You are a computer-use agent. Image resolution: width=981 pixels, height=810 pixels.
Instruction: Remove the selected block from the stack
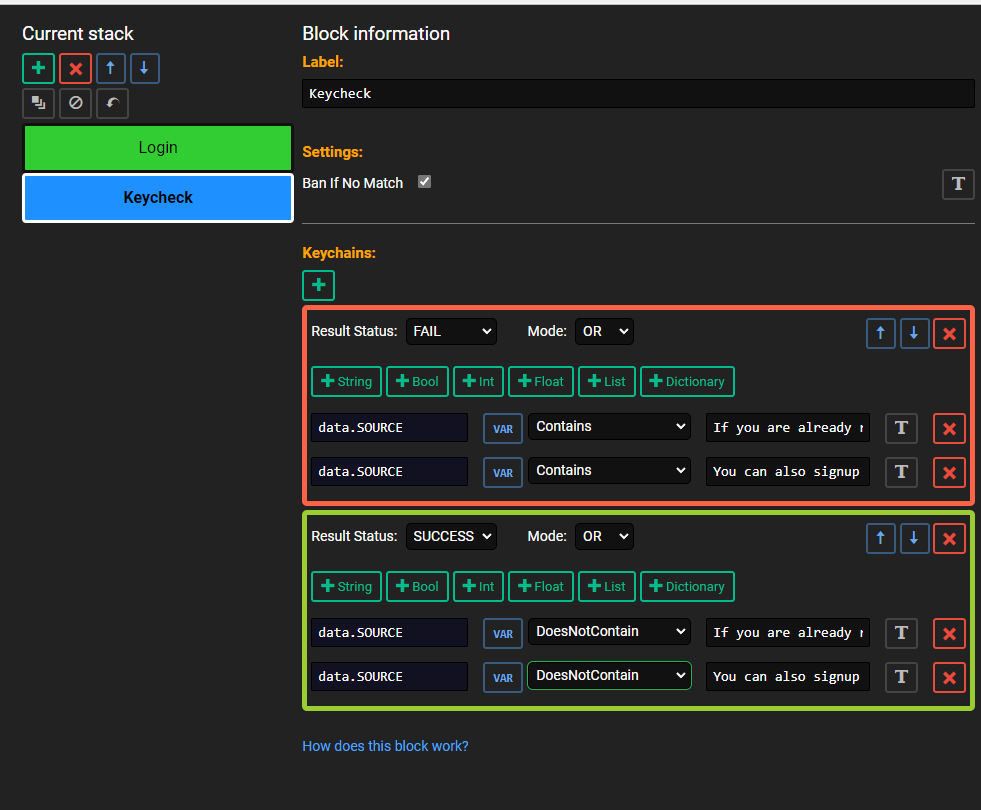tap(75, 68)
